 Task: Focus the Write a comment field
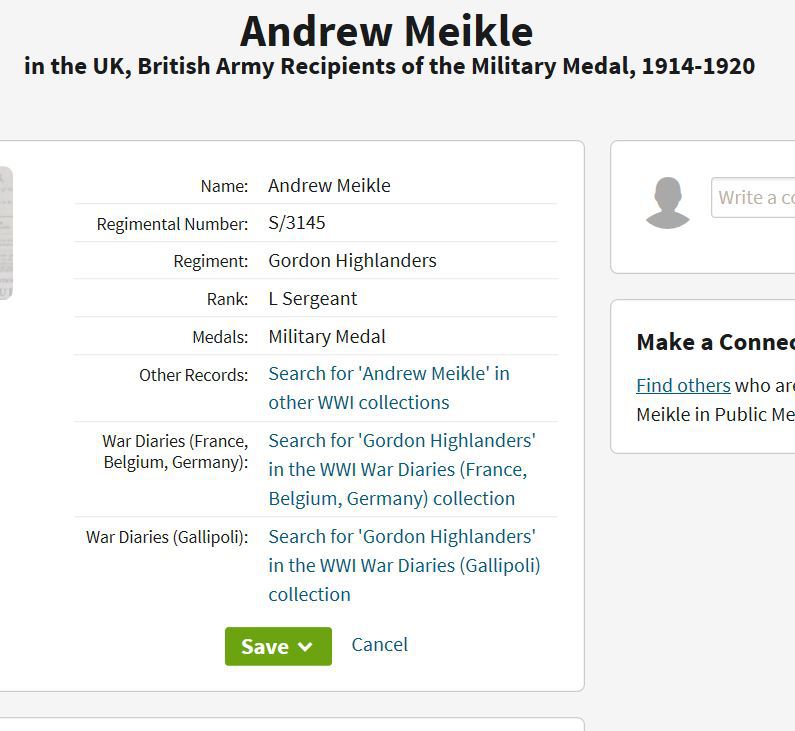pyautogui.click(x=752, y=197)
